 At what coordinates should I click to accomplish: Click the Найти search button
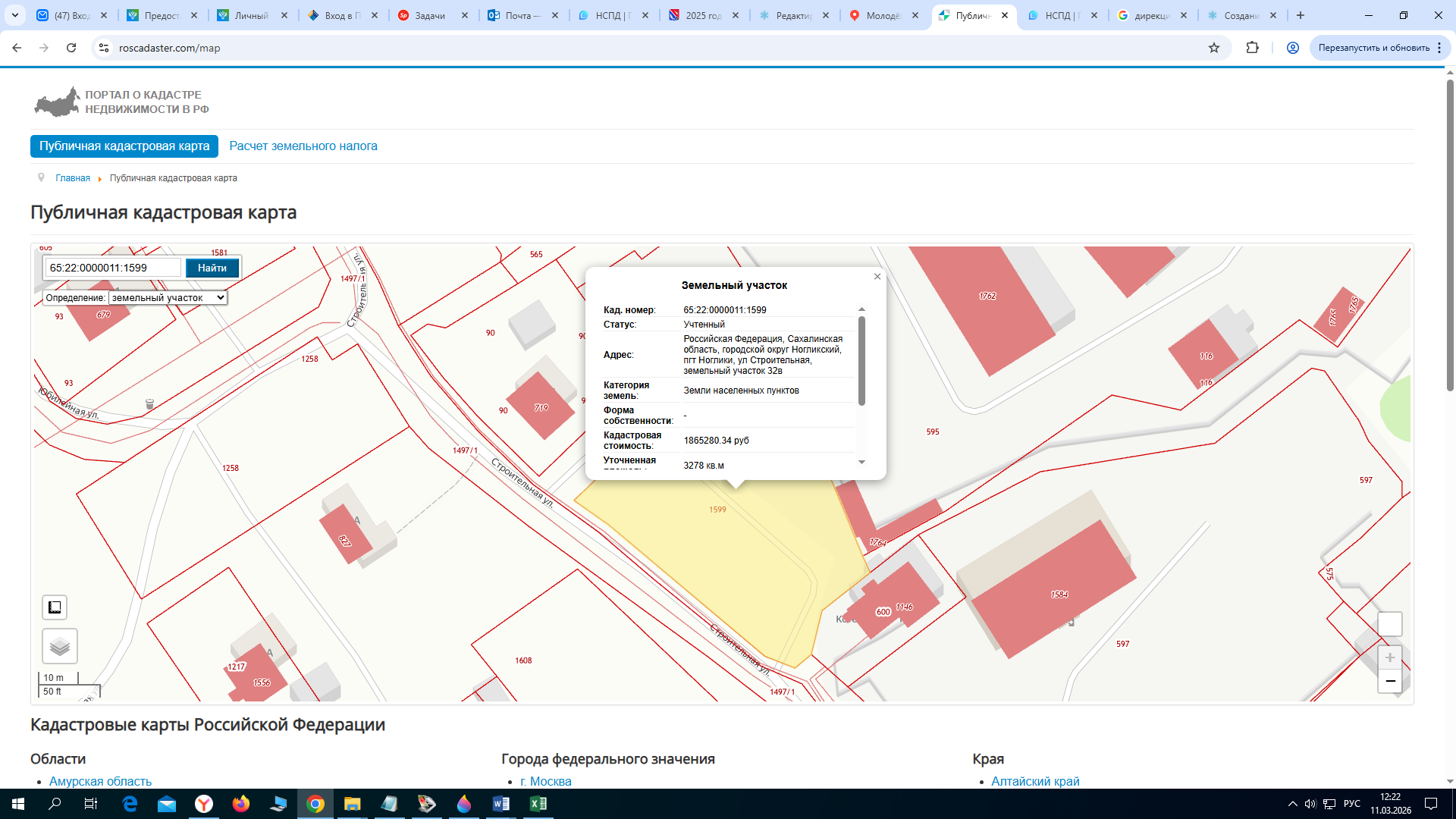[x=212, y=268]
